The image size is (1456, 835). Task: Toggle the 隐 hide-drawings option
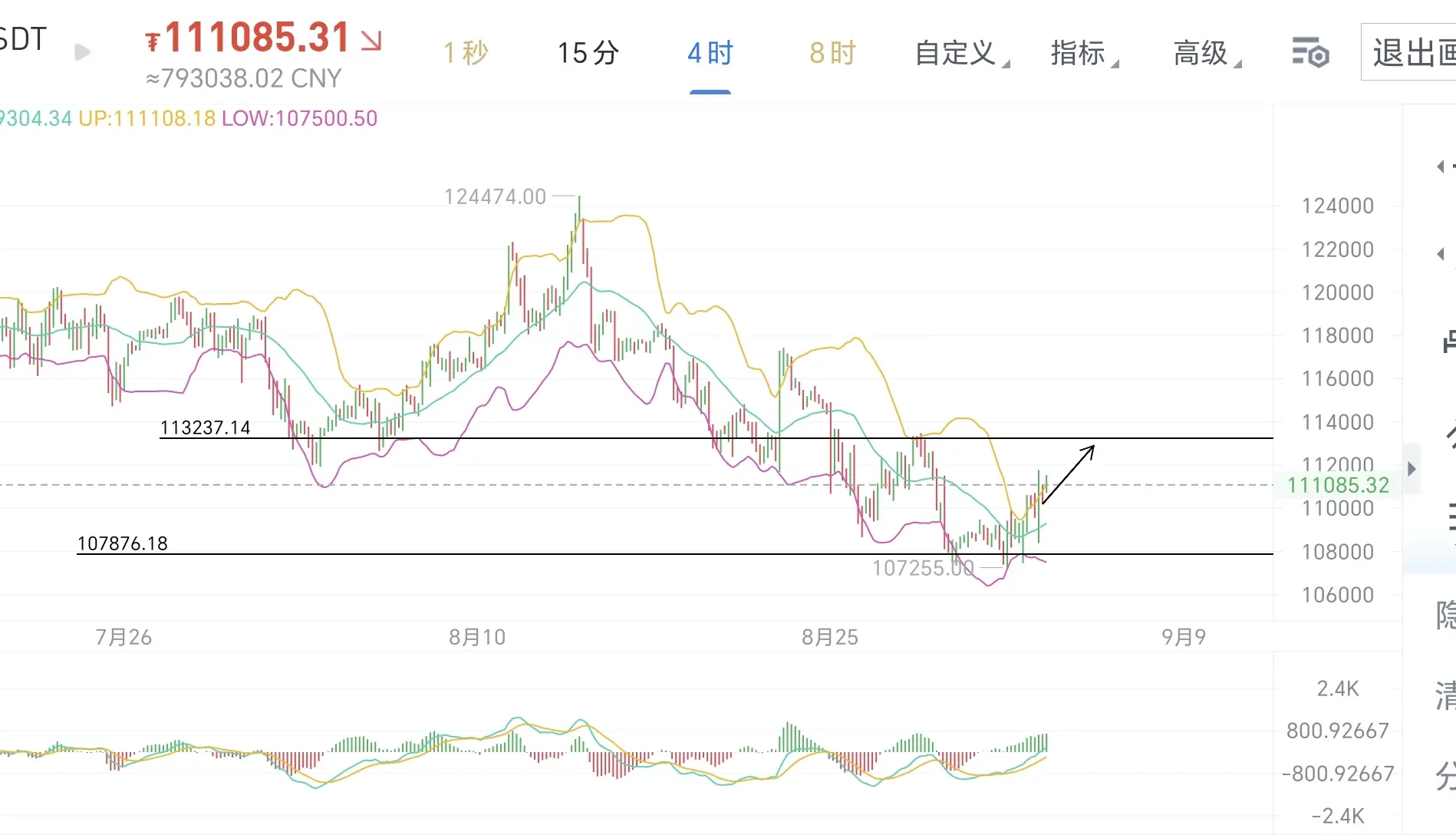click(x=1445, y=615)
